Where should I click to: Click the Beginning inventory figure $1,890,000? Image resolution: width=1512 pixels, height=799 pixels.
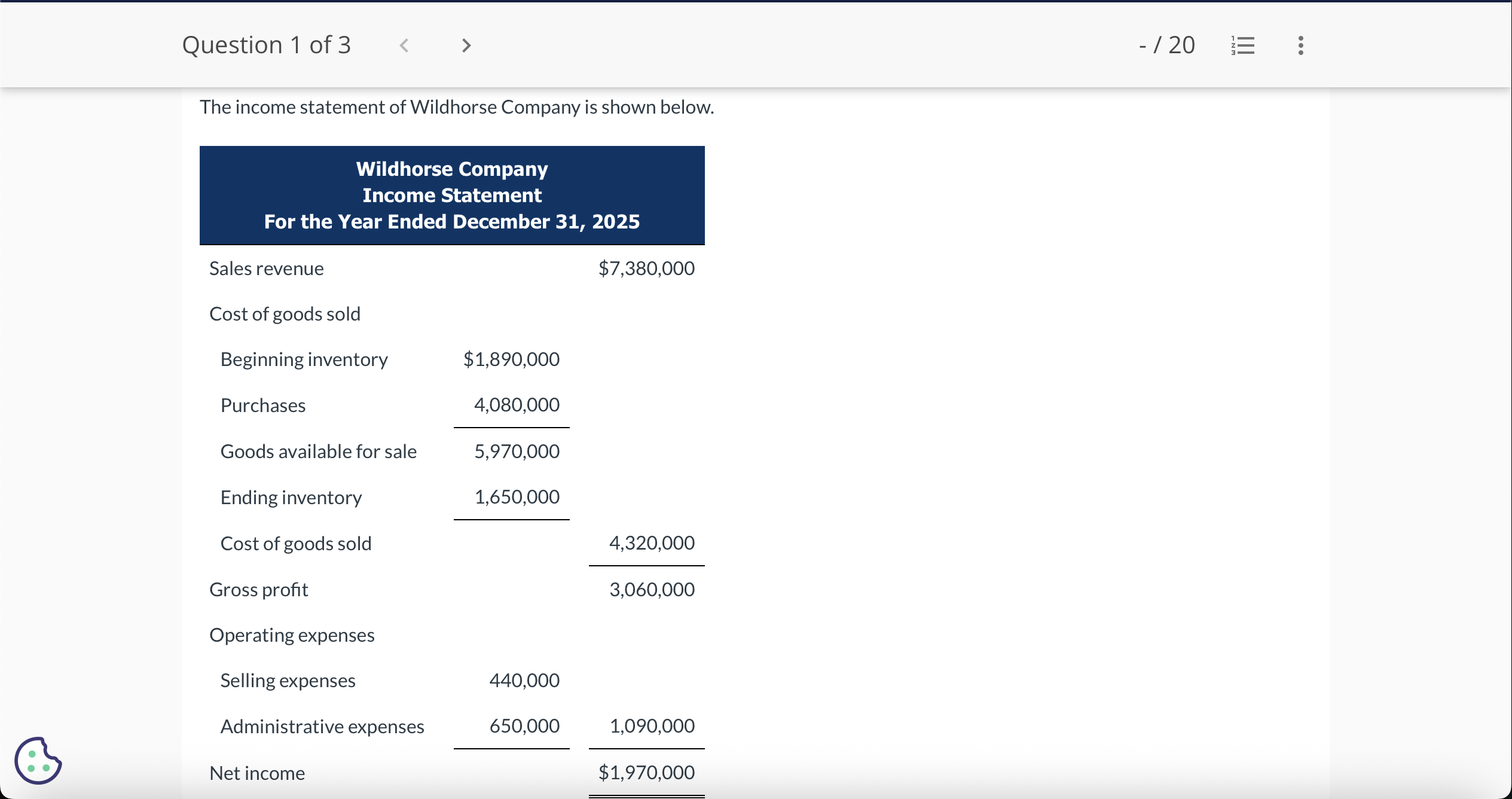pos(511,359)
